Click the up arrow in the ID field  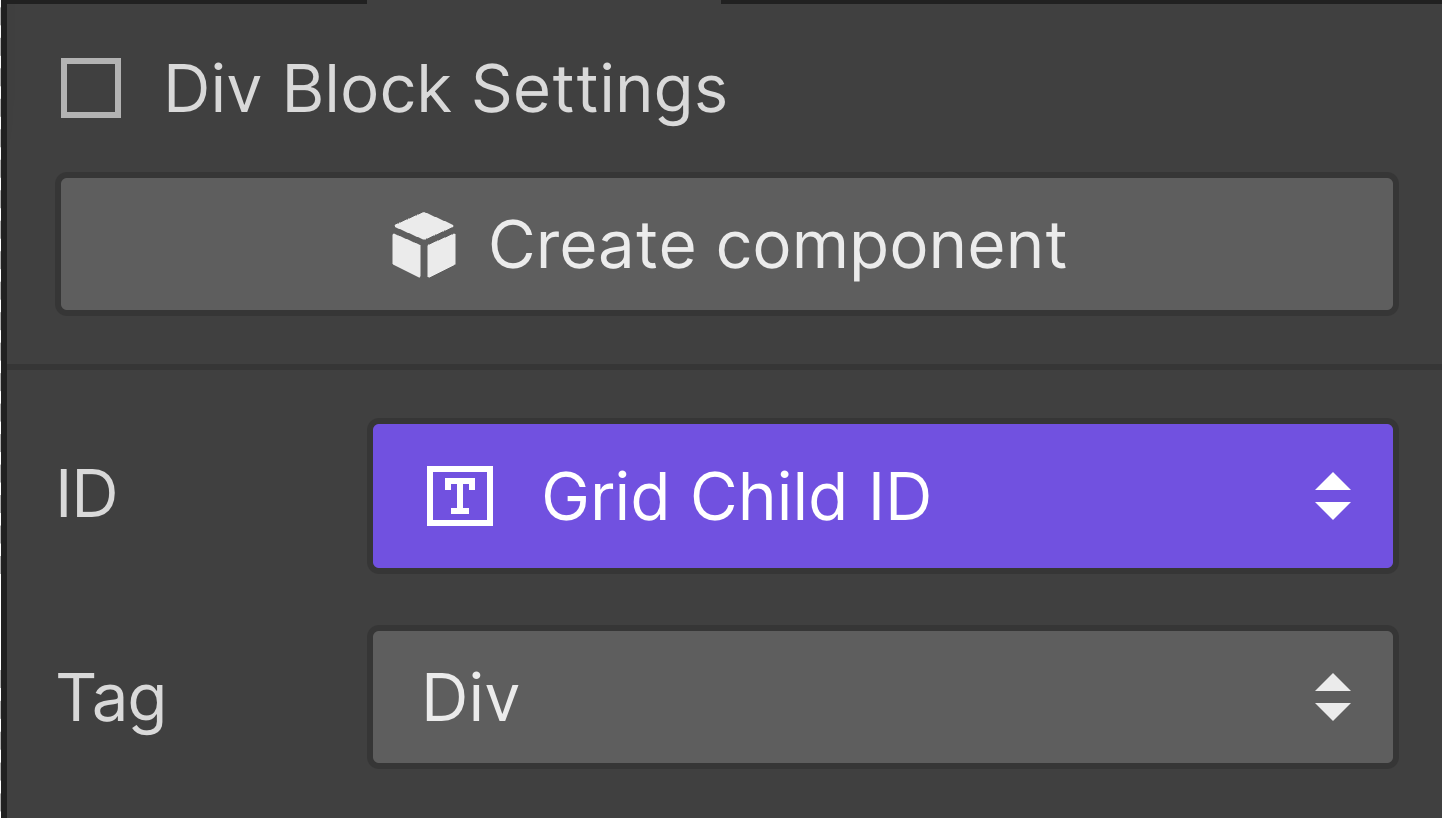[x=1333, y=482]
